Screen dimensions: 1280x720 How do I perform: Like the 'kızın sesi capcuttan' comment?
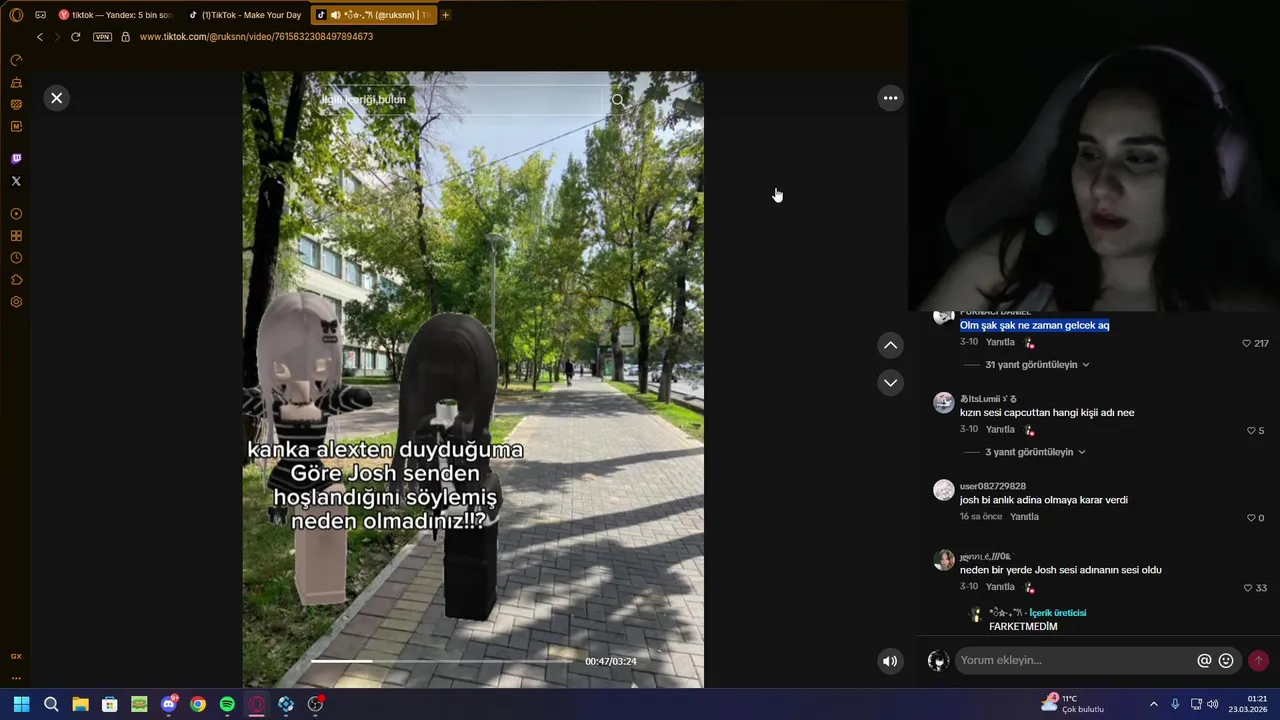1250,431
